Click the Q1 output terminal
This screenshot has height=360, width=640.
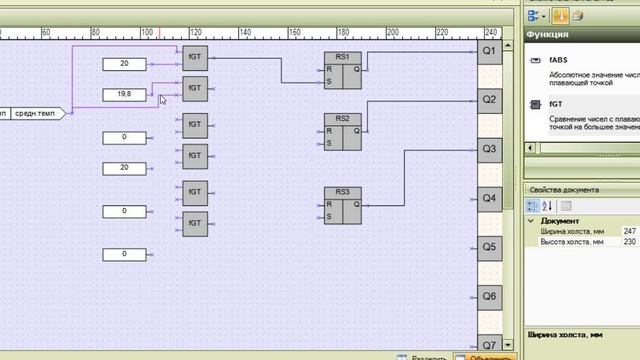coord(489,51)
